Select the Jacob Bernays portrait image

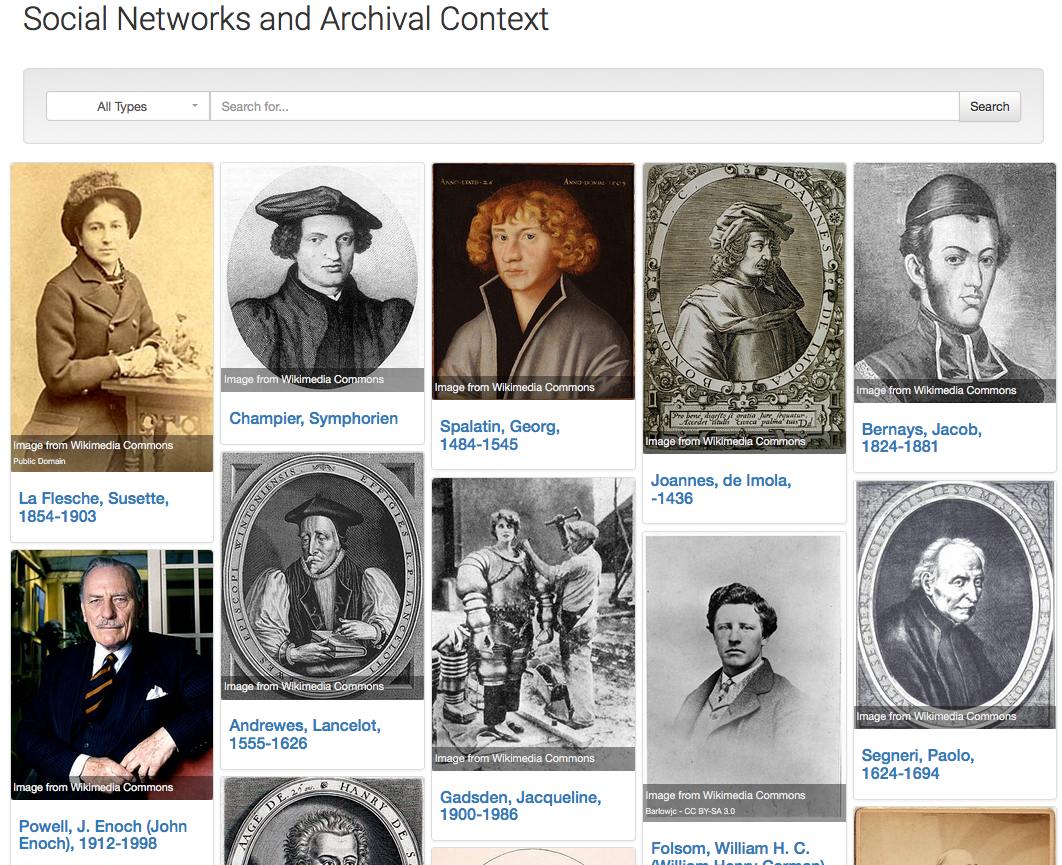point(955,282)
